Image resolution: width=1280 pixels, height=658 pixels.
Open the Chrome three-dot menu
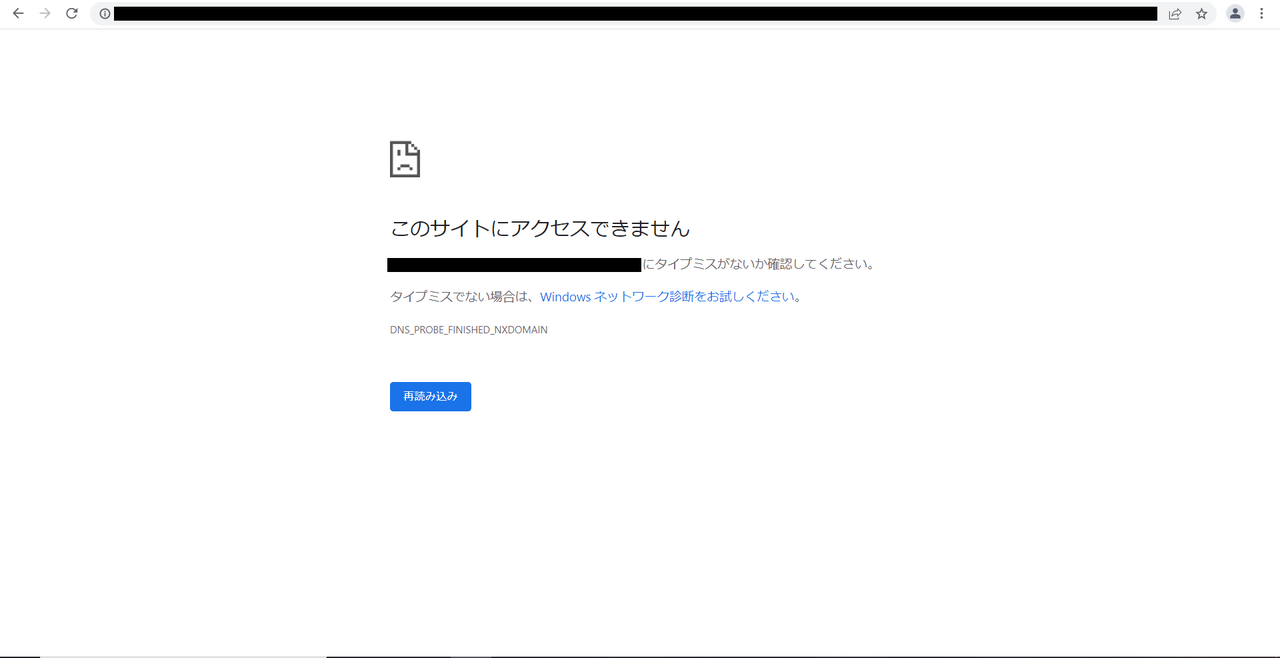click(1262, 14)
